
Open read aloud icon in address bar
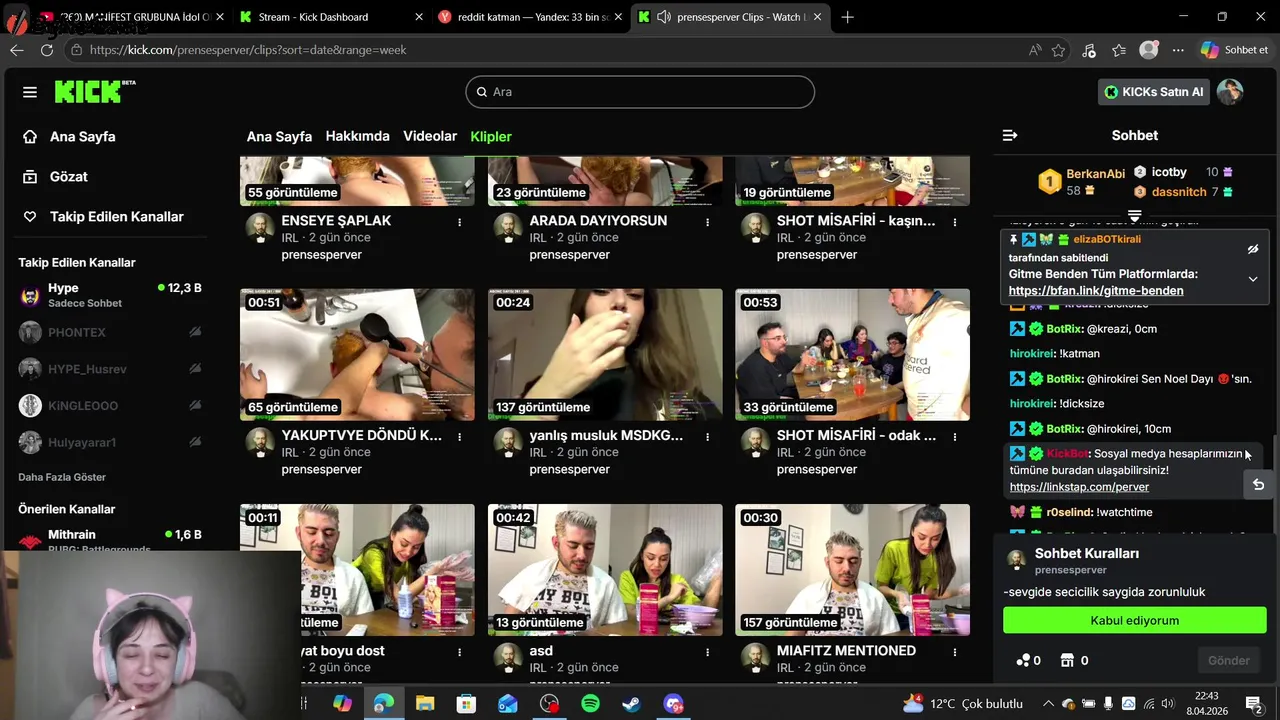pos(1034,50)
